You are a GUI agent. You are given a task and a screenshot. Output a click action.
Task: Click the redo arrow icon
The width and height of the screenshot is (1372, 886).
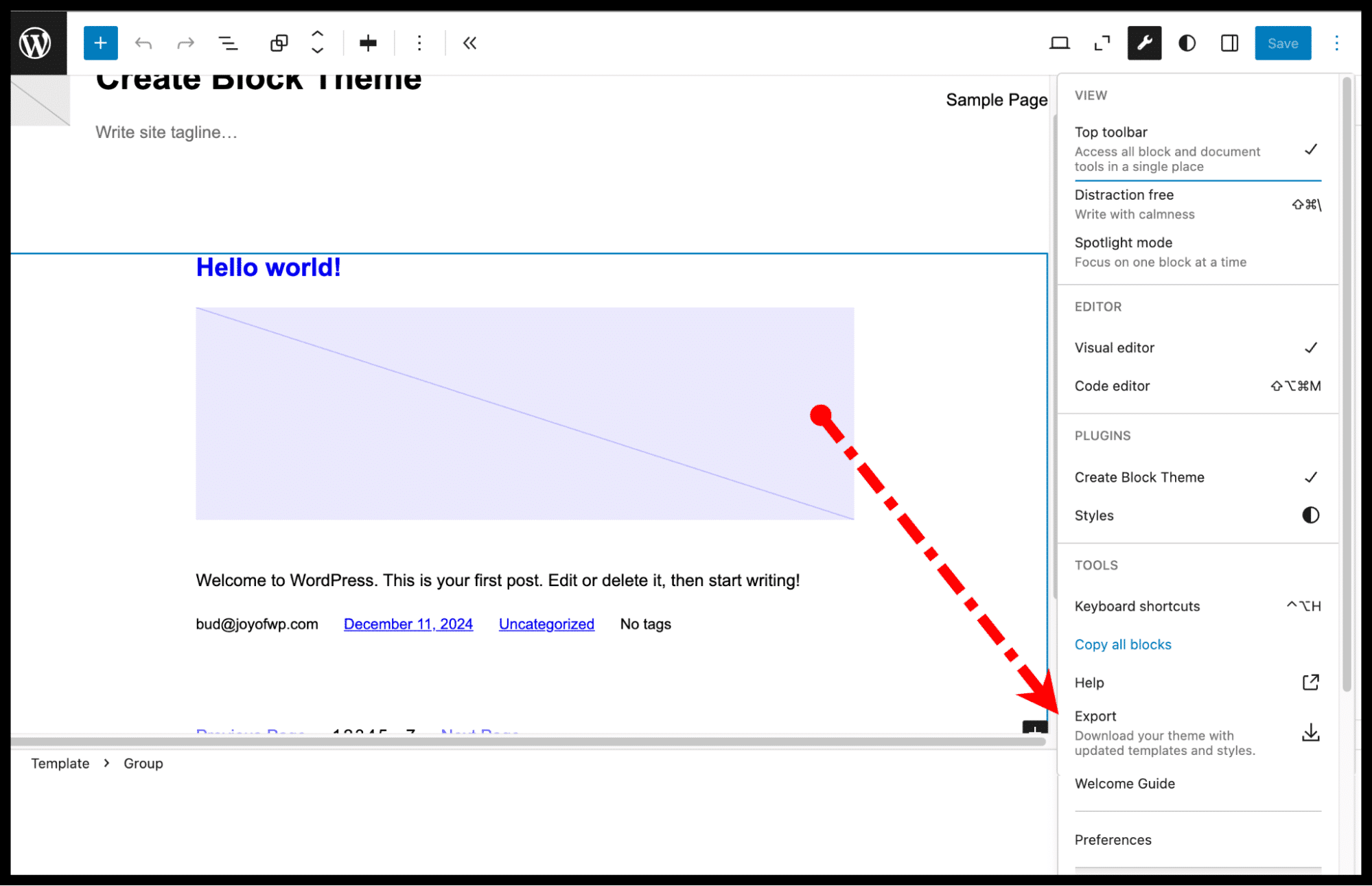point(185,43)
